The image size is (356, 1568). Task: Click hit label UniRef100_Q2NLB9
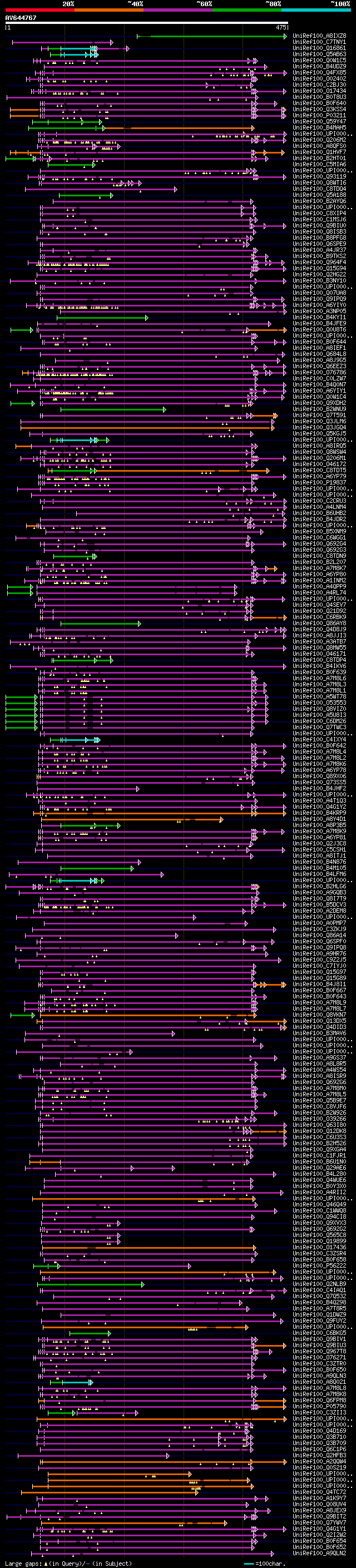point(319,1284)
